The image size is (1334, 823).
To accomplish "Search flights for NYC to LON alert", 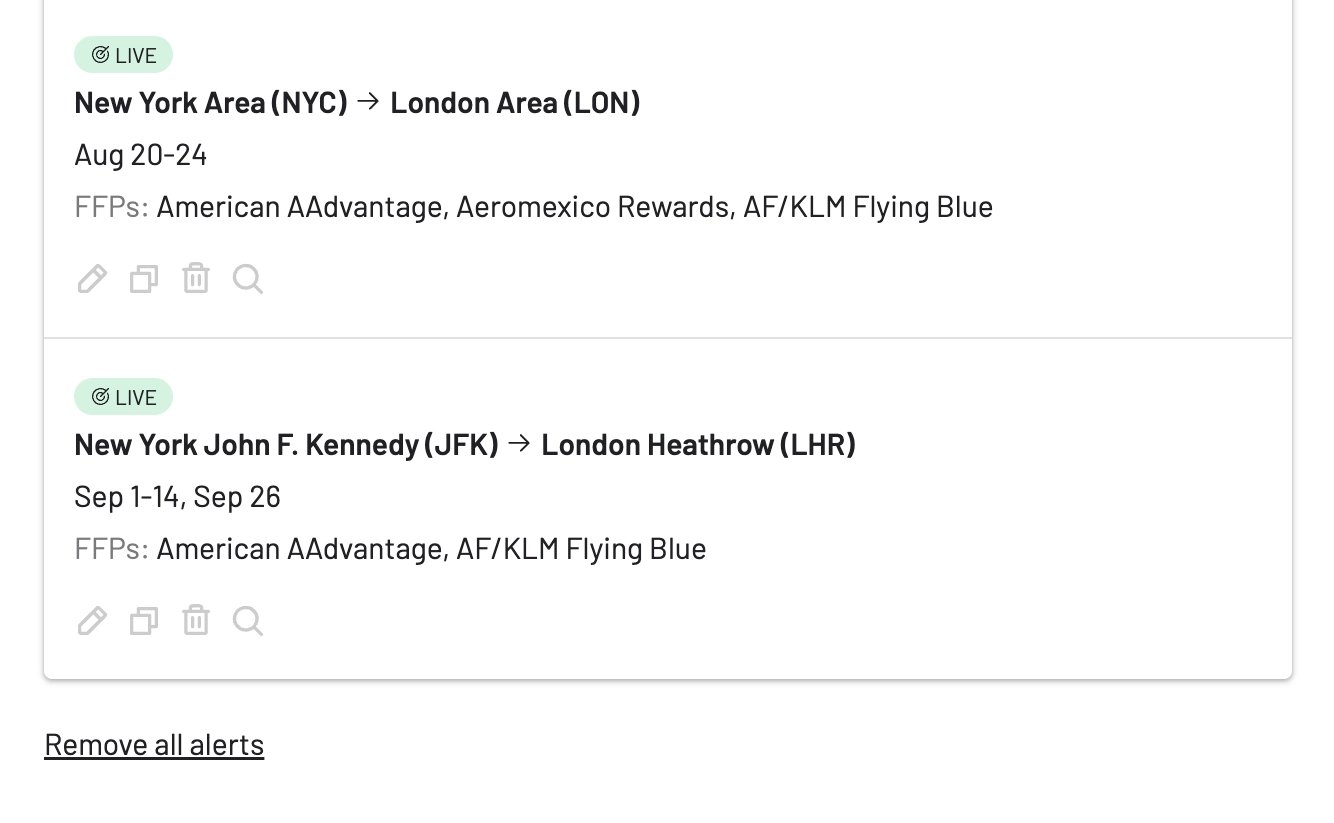I will tap(248, 279).
